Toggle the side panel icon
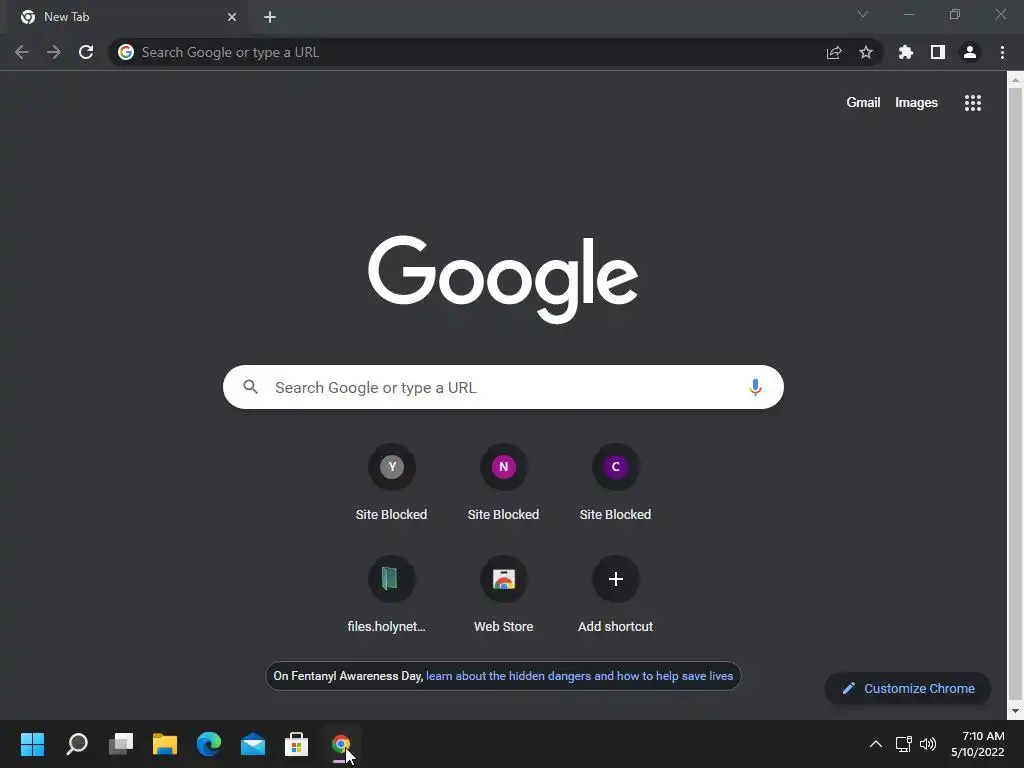1024x768 pixels. pos(938,52)
